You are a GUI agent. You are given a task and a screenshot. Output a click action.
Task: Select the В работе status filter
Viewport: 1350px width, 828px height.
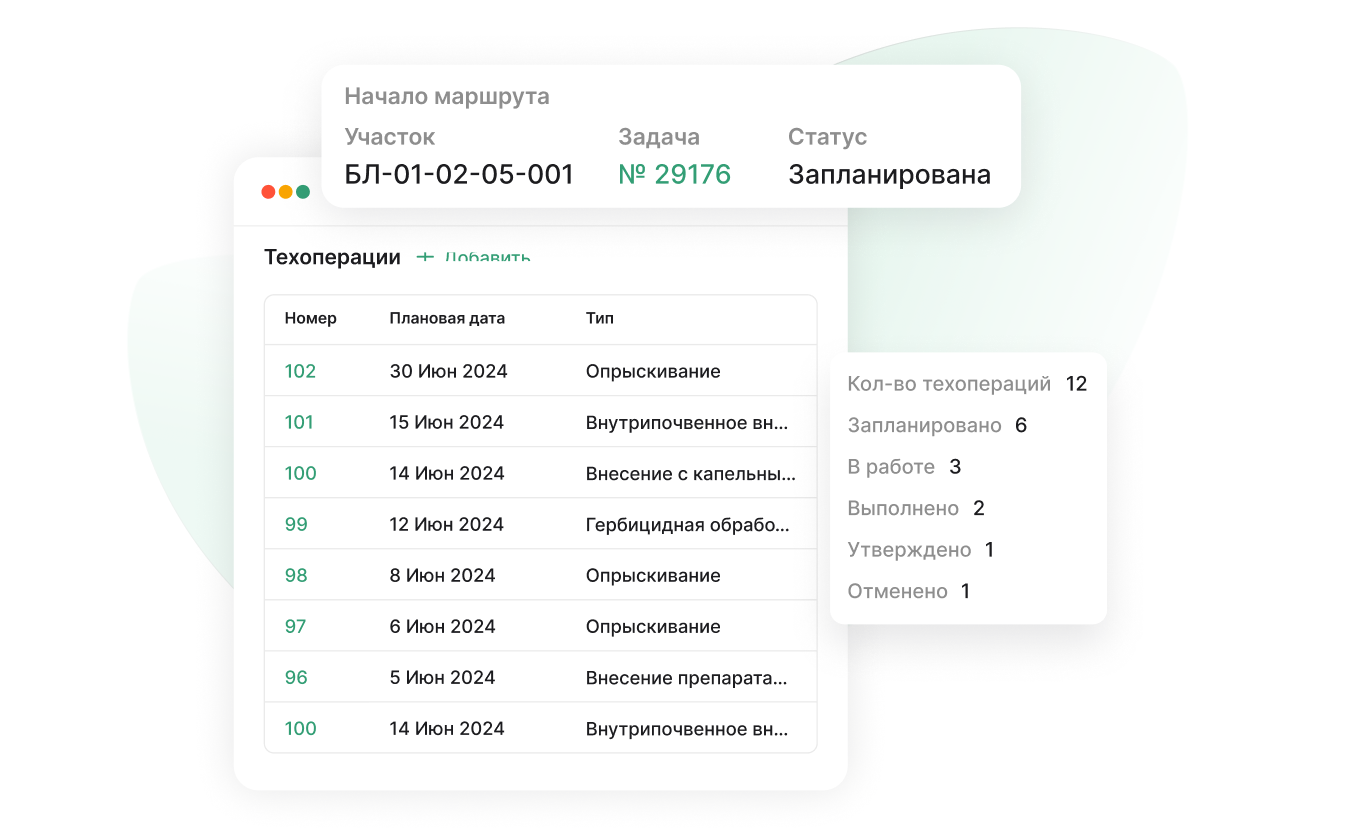pyautogui.click(x=892, y=466)
